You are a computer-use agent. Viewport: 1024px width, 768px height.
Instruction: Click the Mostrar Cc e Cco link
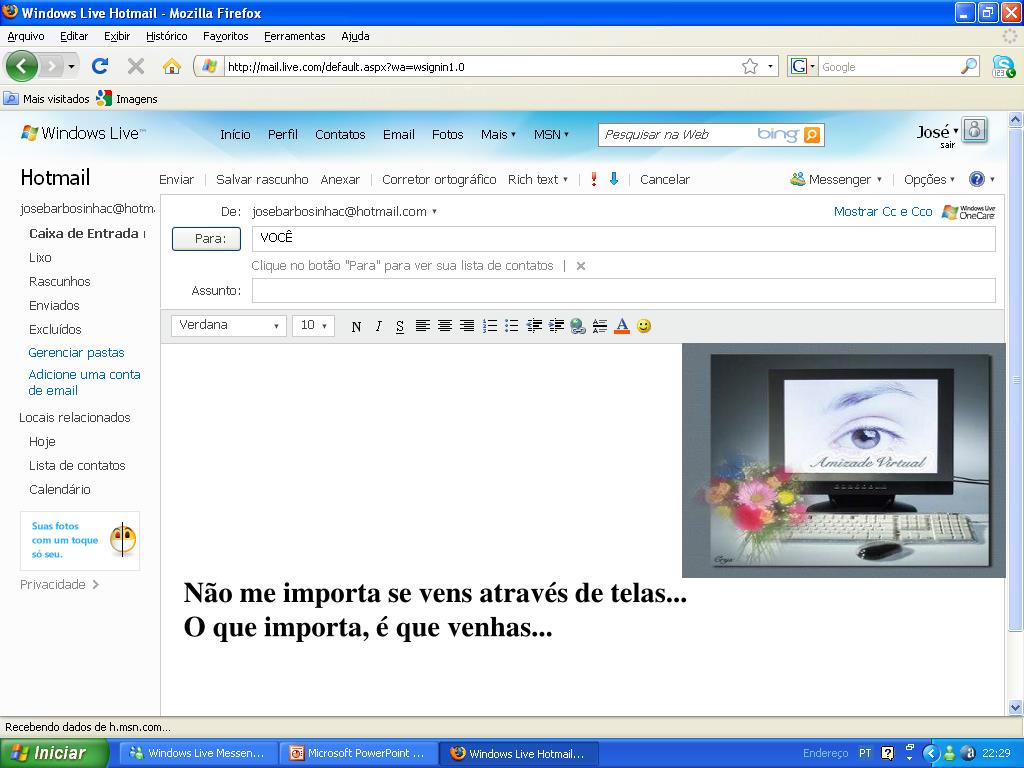[883, 212]
